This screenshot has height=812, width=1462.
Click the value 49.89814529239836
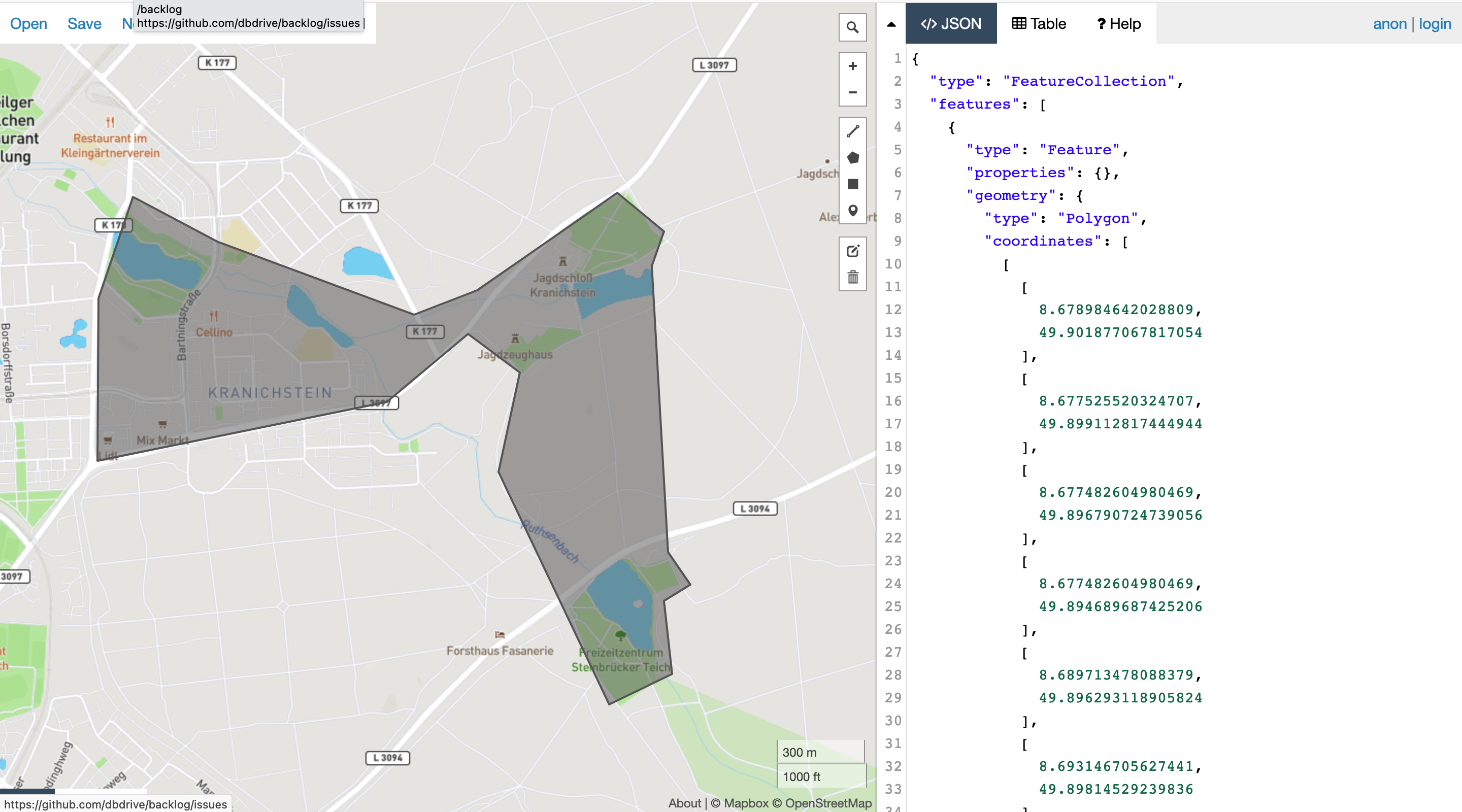click(x=1116, y=789)
